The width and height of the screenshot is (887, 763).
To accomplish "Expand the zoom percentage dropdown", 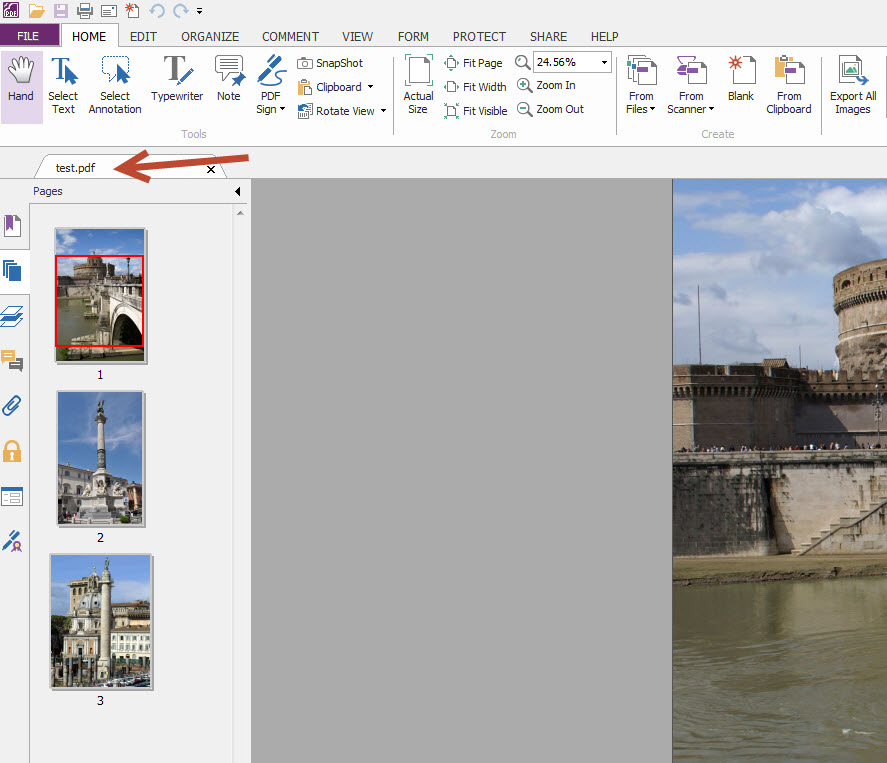I will tap(604, 62).
